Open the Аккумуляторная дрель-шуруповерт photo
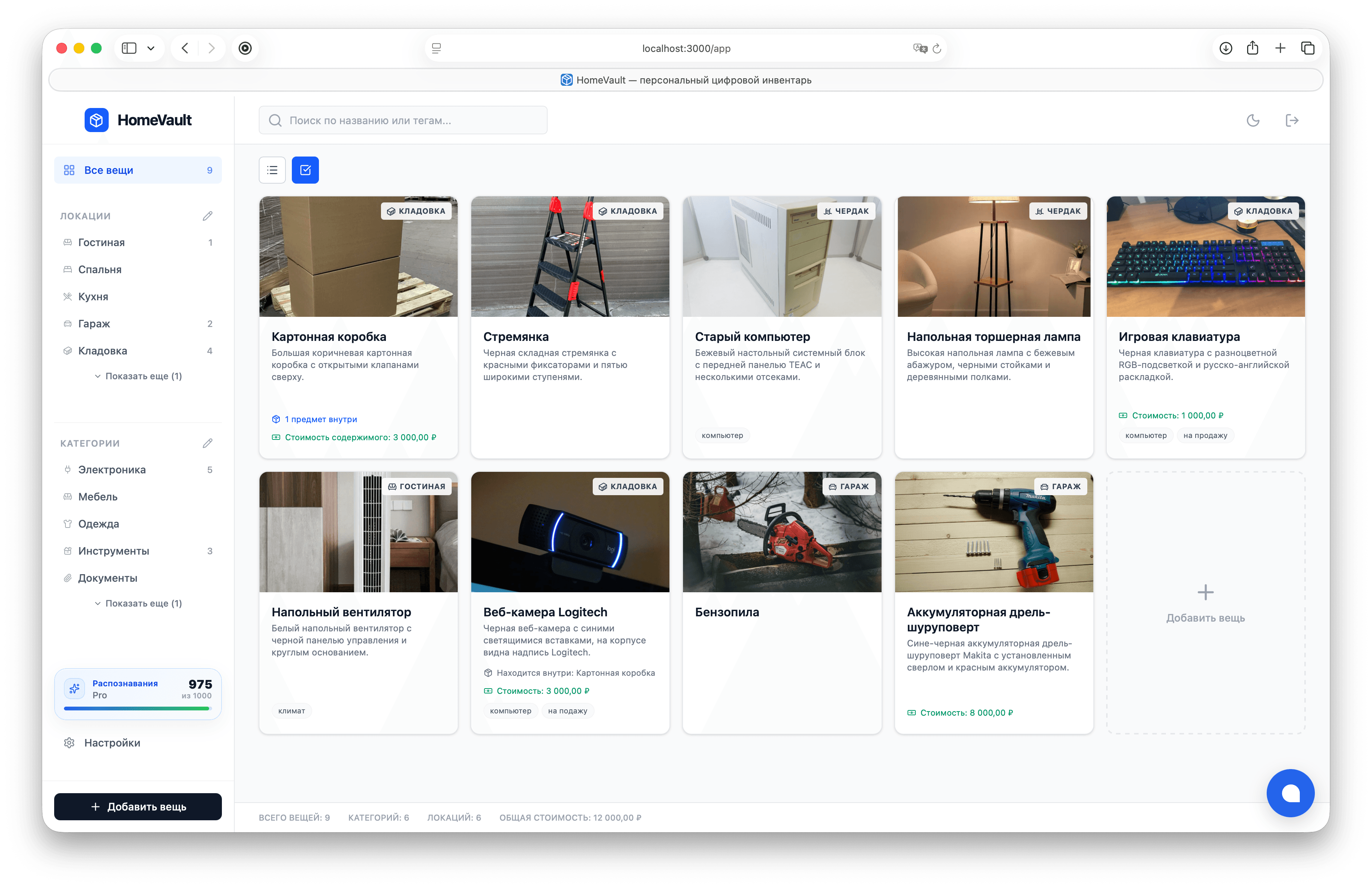The height and width of the screenshot is (888, 1372). pos(993,532)
